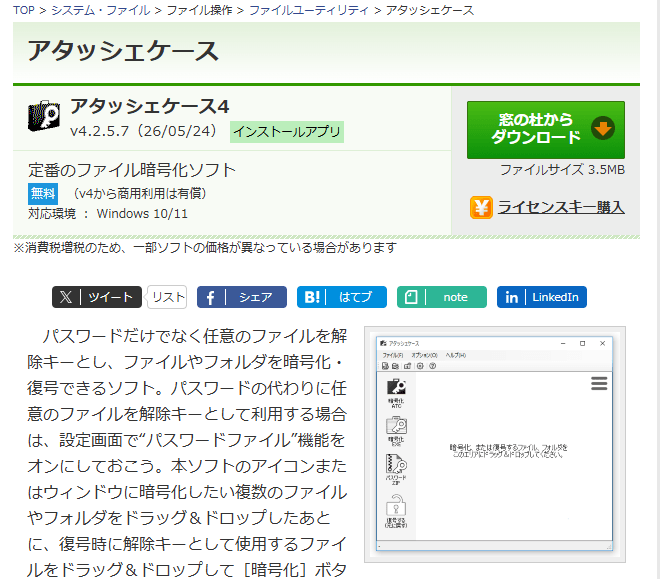Click the B! Hatena icon

click(x=312, y=297)
